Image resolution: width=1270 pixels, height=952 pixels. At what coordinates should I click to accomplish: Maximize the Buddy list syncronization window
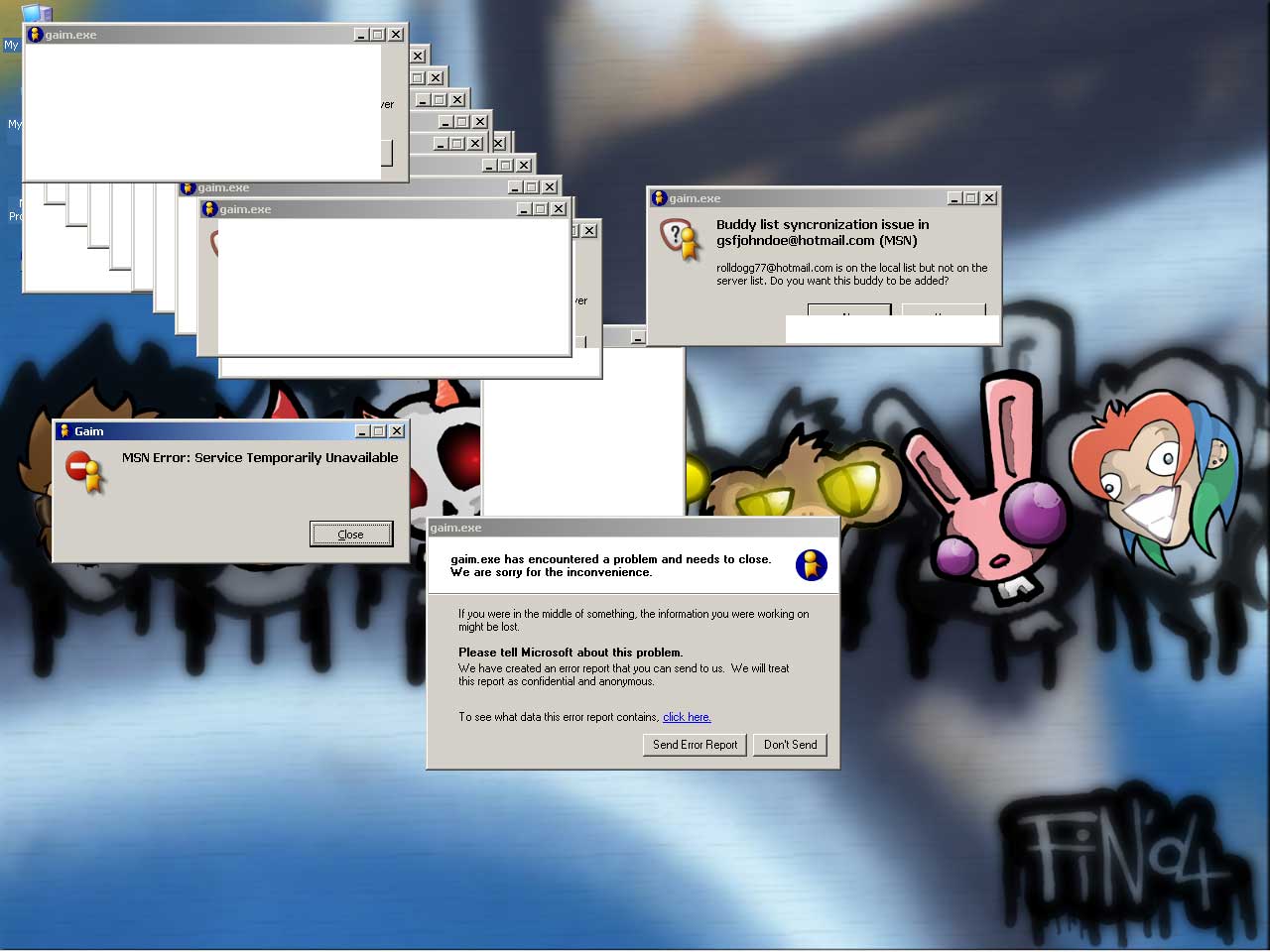[x=970, y=198]
